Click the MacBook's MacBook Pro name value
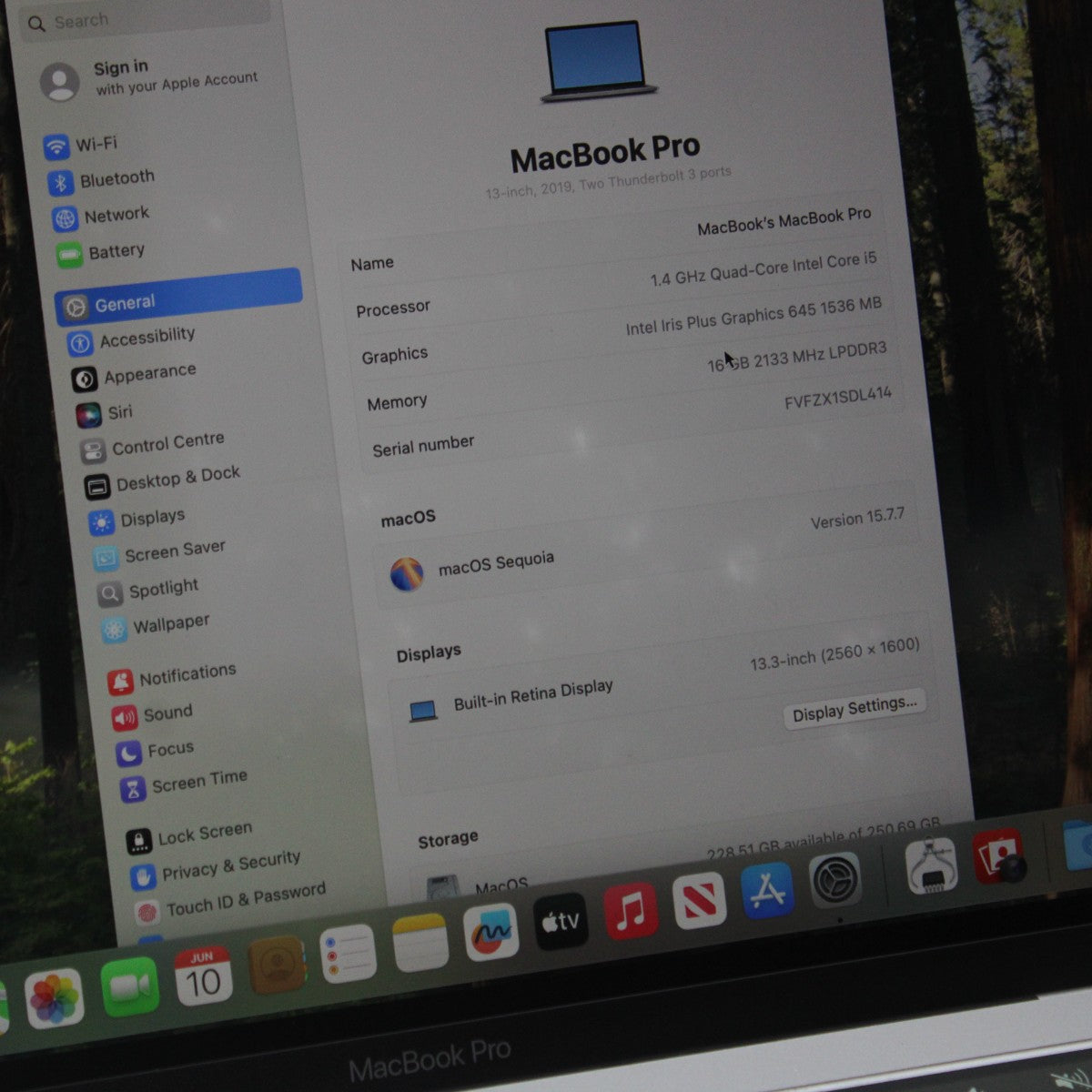This screenshot has width=1092, height=1092. coord(784,221)
